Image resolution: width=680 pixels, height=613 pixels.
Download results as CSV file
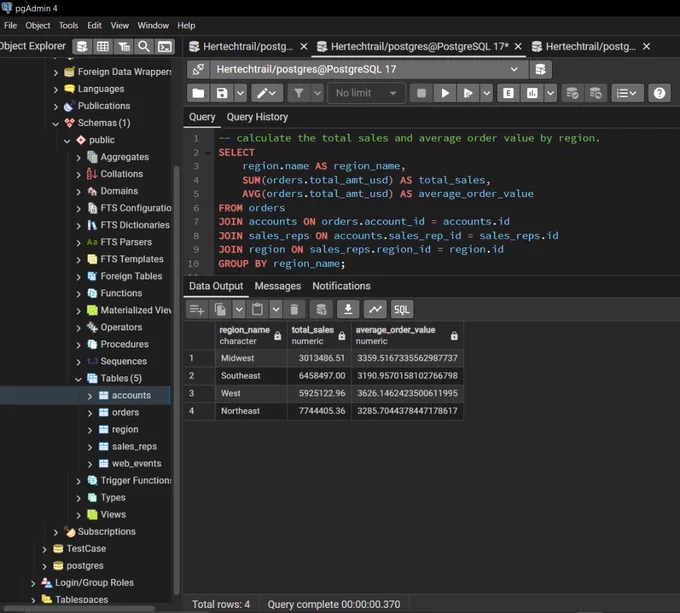[348, 310]
